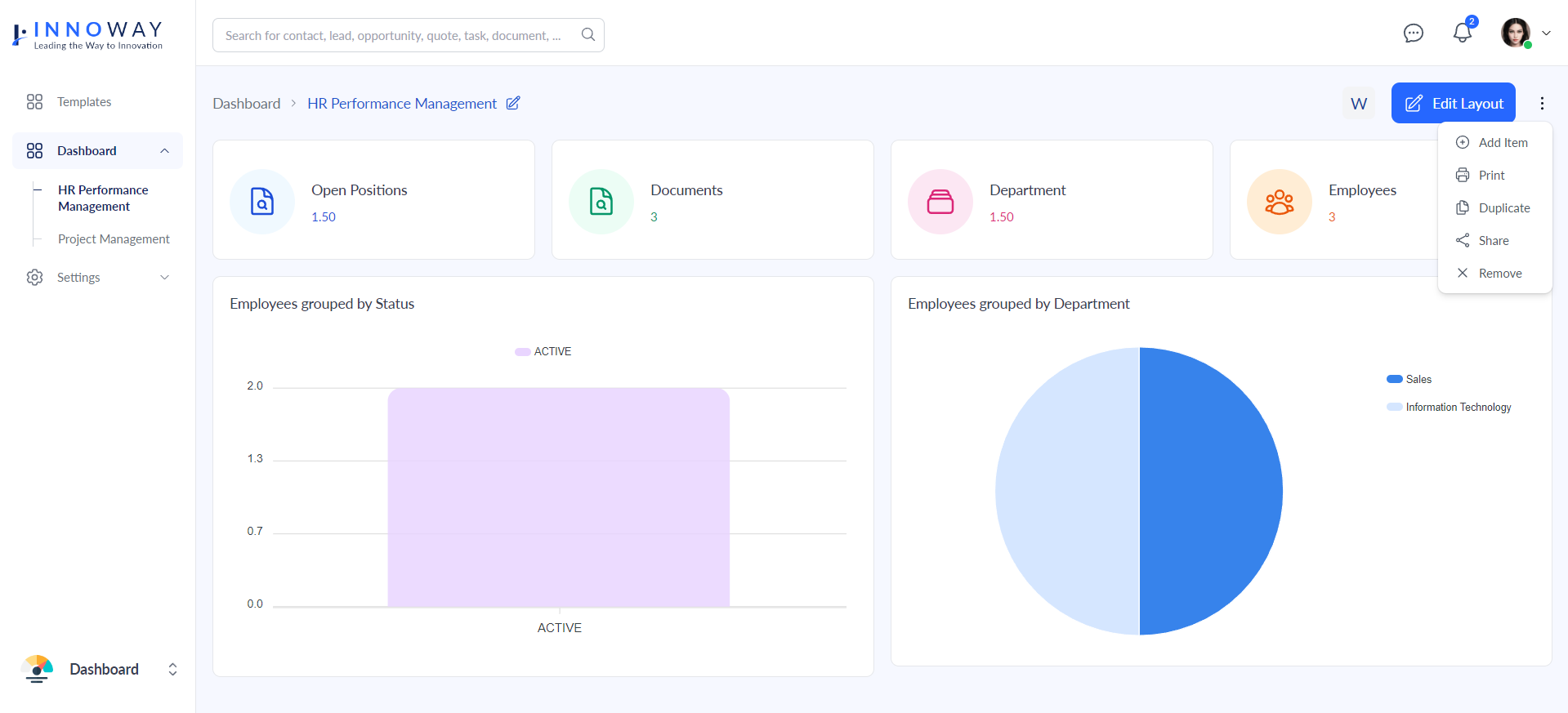Click the Department card icon
This screenshot has height=713, width=1568.
(940, 202)
